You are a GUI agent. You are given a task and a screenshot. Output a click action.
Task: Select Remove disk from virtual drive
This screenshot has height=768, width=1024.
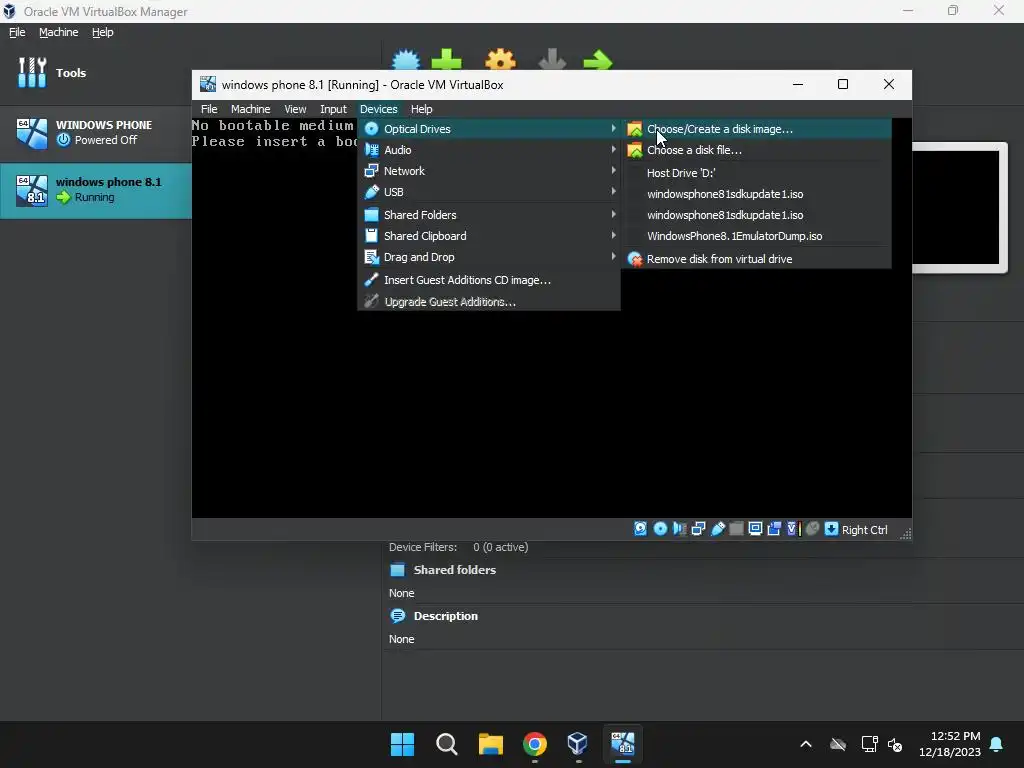pyautogui.click(x=756, y=259)
